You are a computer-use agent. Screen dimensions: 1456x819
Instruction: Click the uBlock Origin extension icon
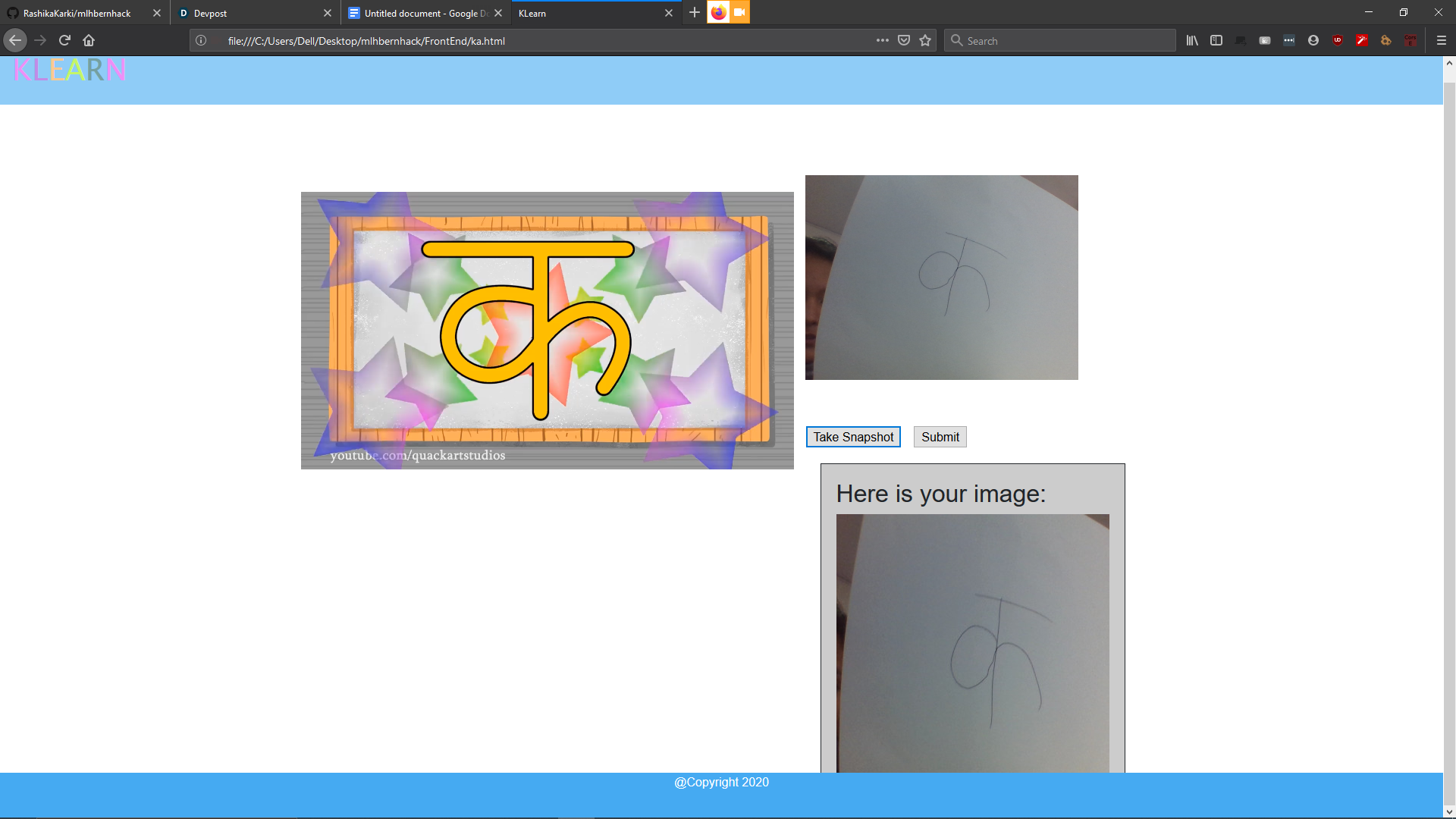1338,41
